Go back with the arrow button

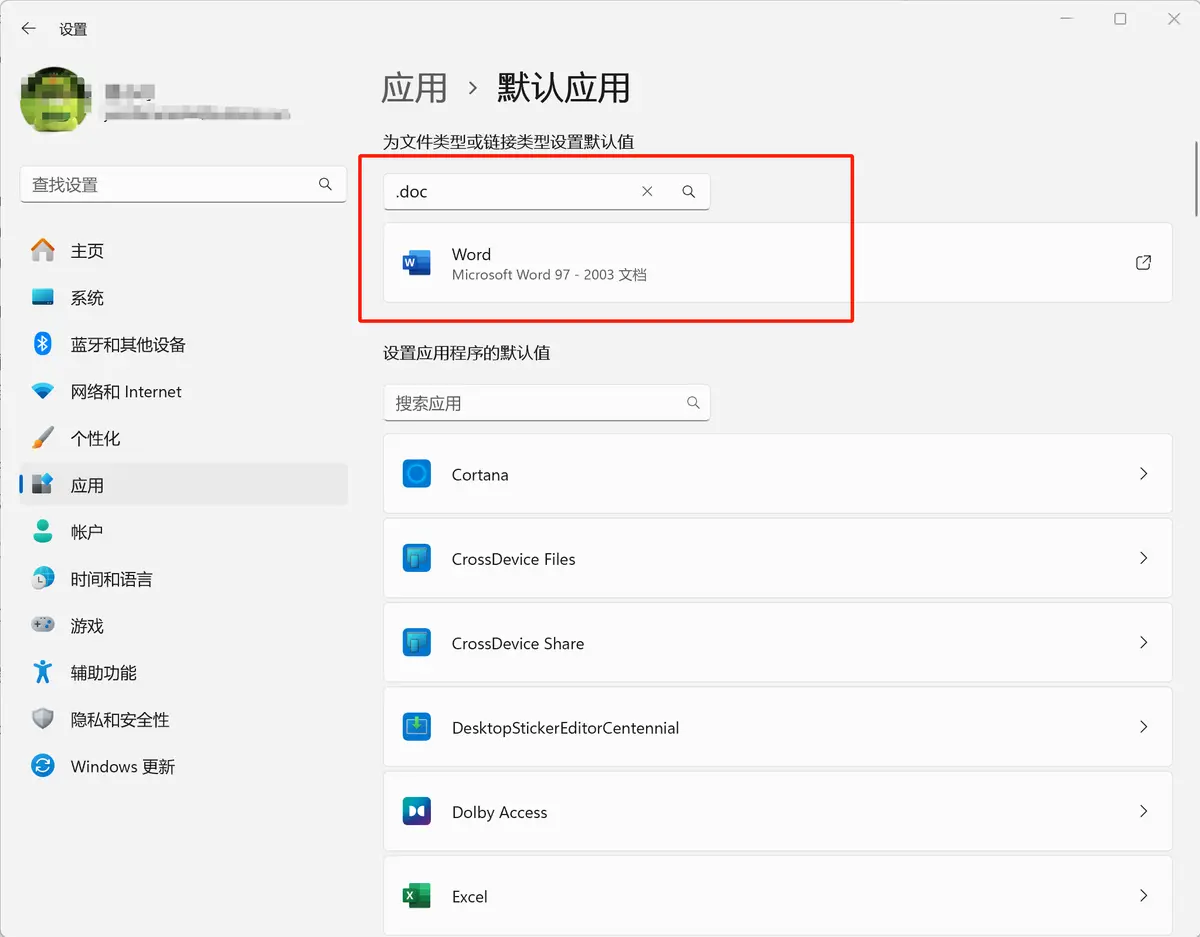(x=28, y=29)
